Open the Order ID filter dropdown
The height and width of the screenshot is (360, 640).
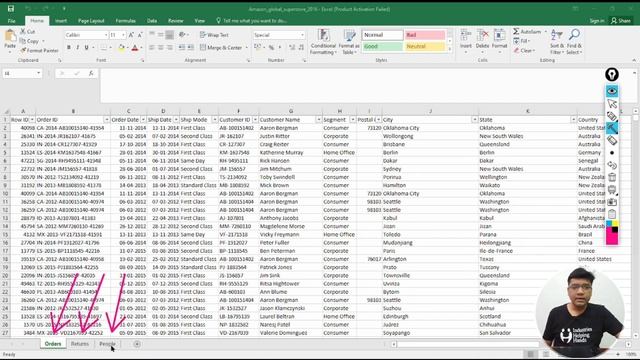coord(107,120)
